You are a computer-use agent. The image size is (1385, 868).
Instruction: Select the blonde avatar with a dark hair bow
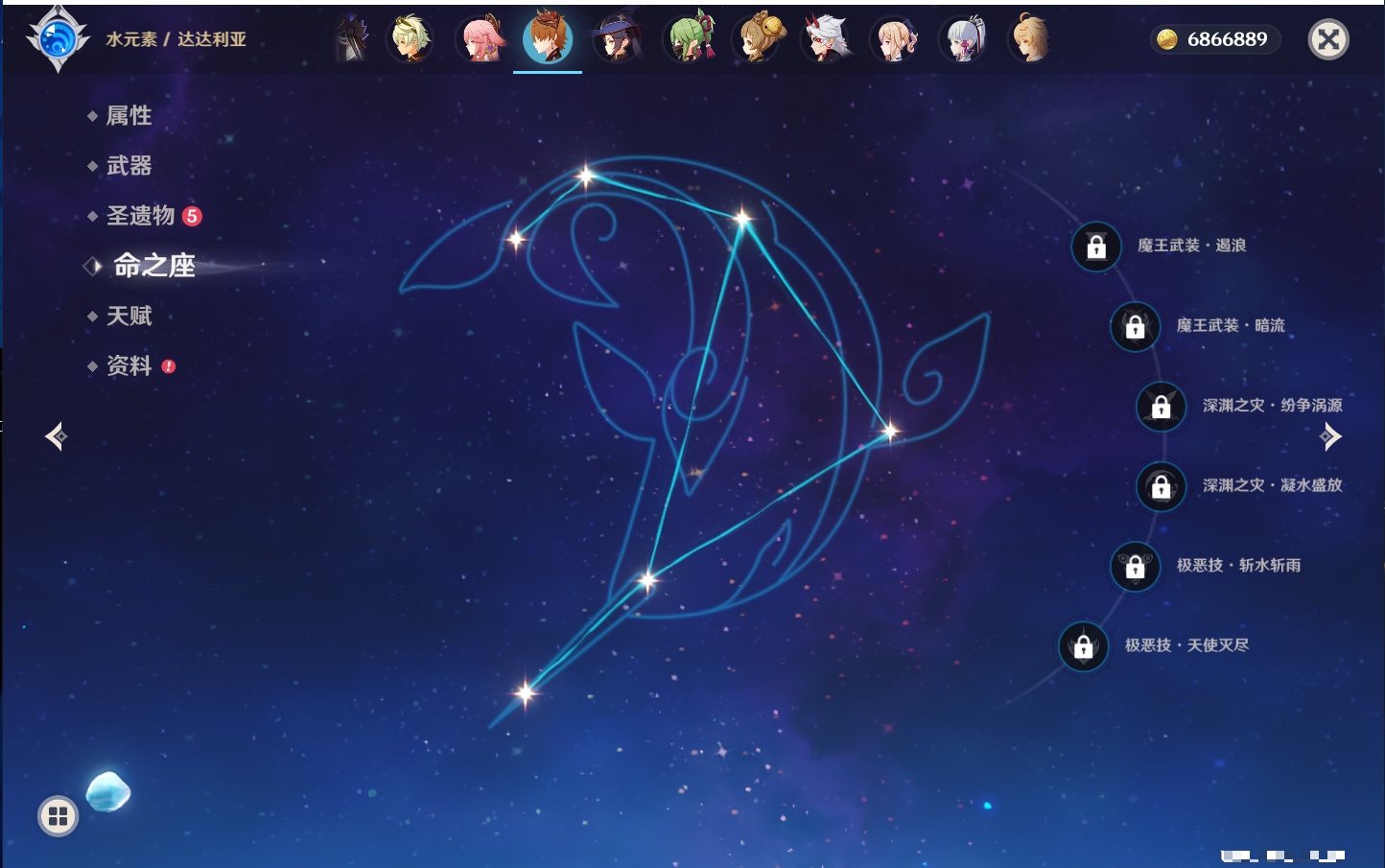[894, 39]
